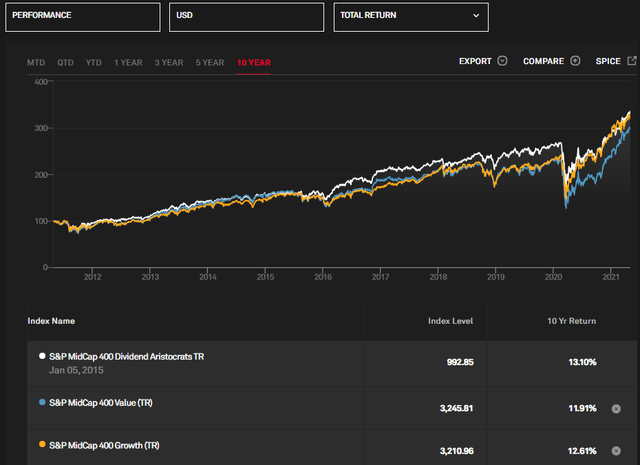
Task: Click the 10 Yr Return column header
Action: (x=571, y=321)
